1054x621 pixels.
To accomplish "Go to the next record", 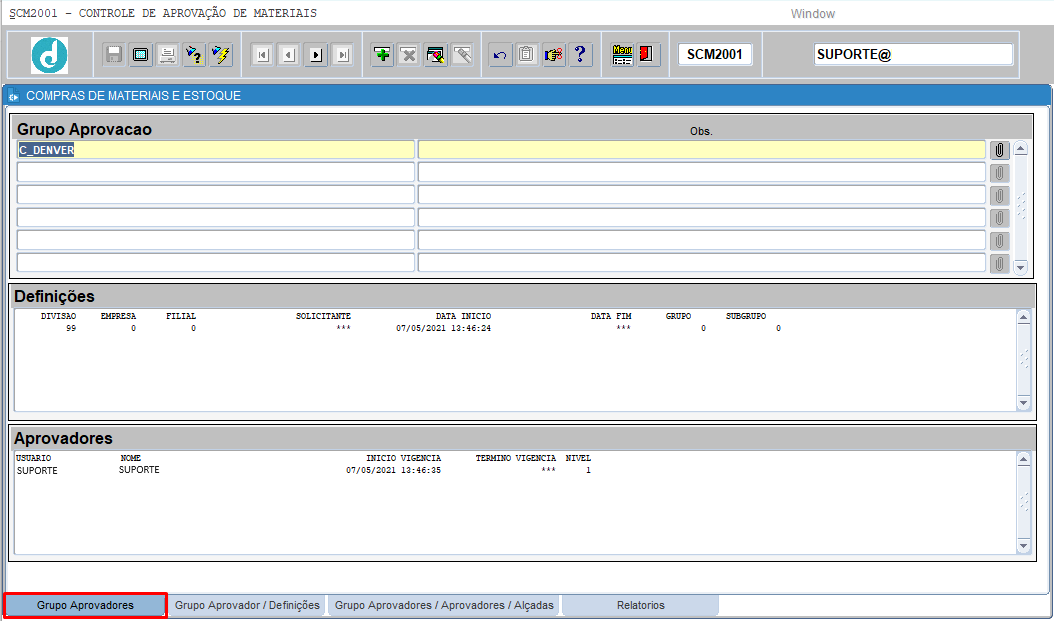I will pos(317,54).
